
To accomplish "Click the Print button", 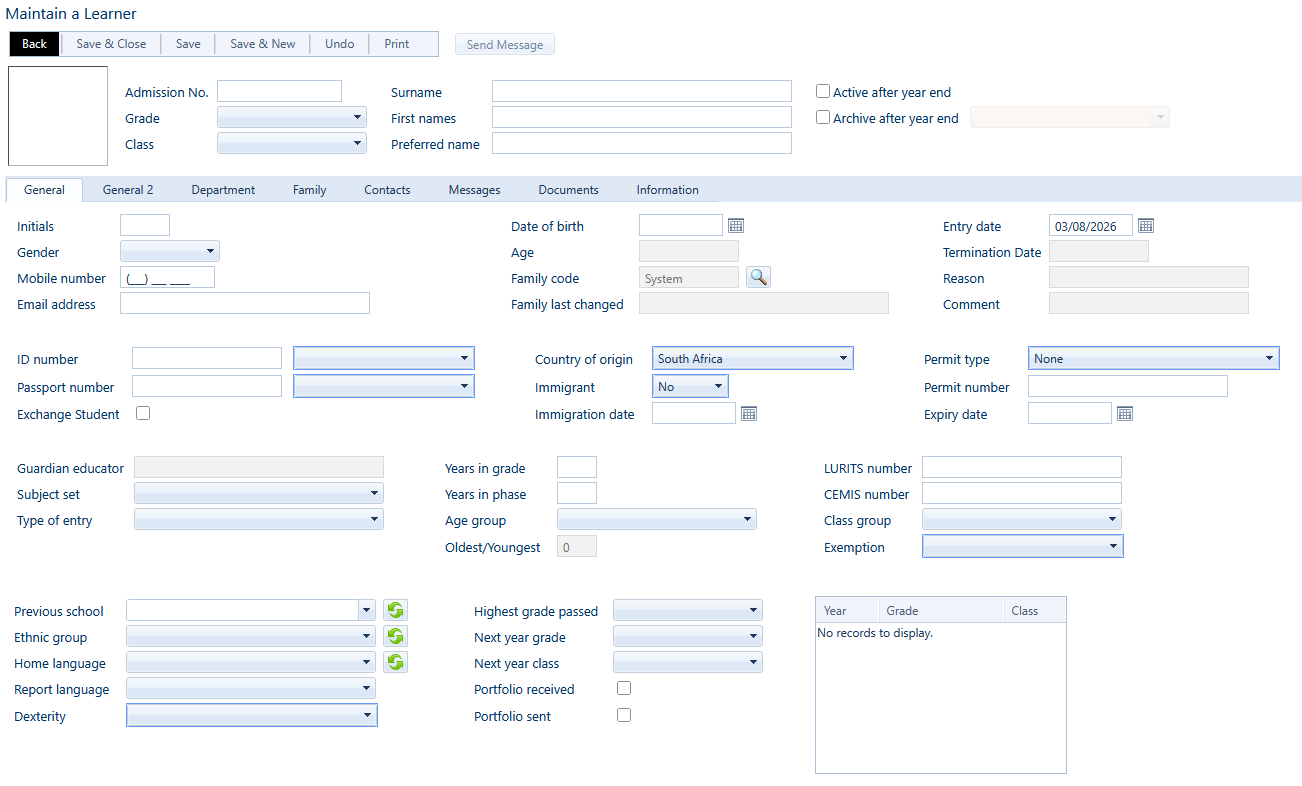I will (397, 44).
